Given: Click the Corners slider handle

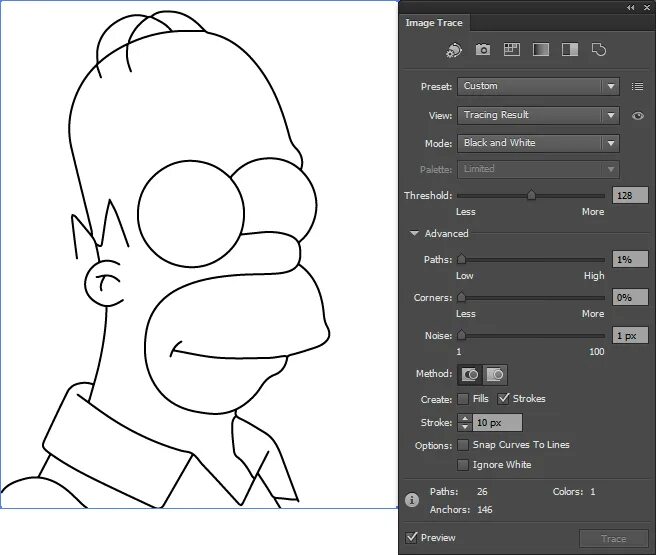Looking at the screenshot, I should click(461, 297).
